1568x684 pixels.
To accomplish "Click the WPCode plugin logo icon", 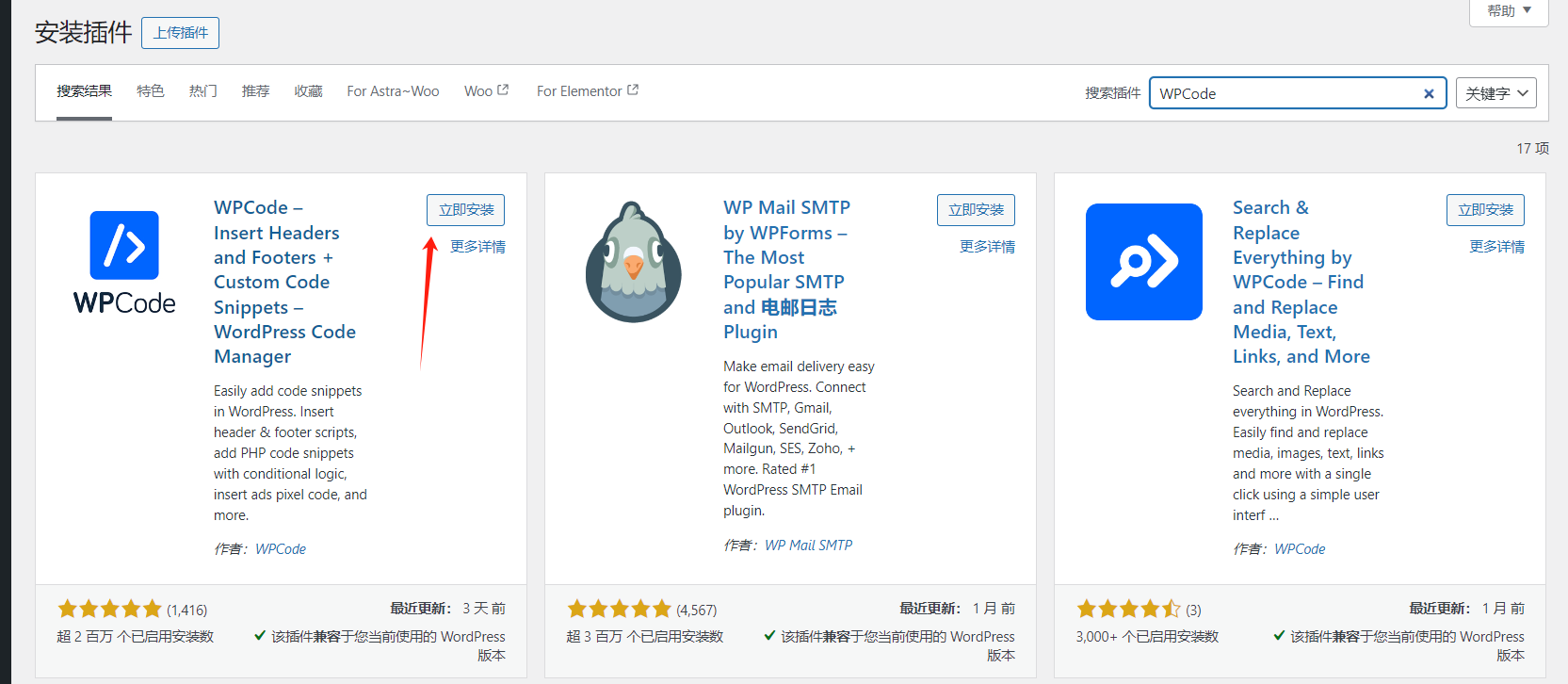I will (x=124, y=262).
